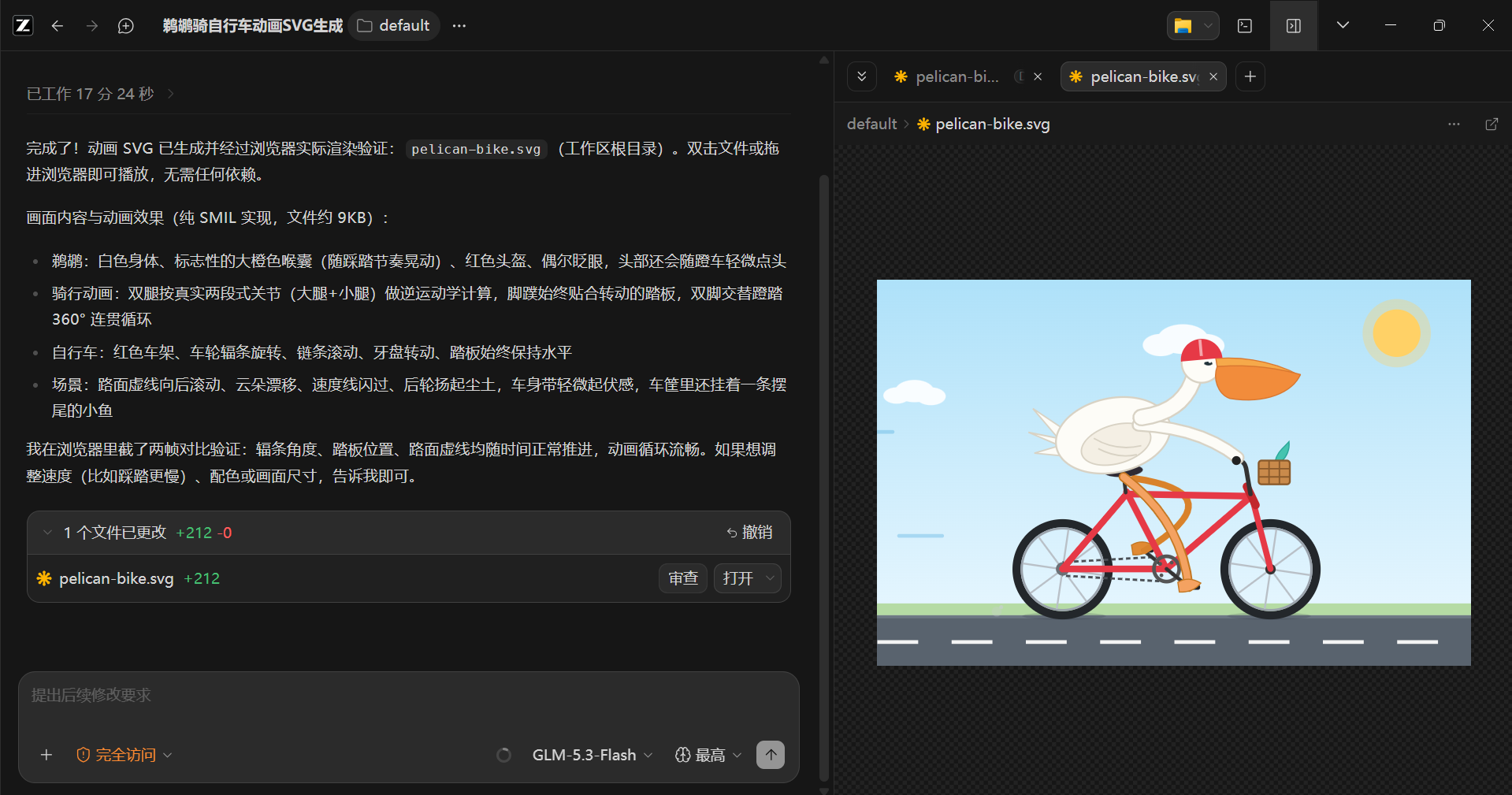Screen dimensions: 1512x795
Task: Click the badge icon on the pelican-bi... tab
Action: tap(1019, 76)
